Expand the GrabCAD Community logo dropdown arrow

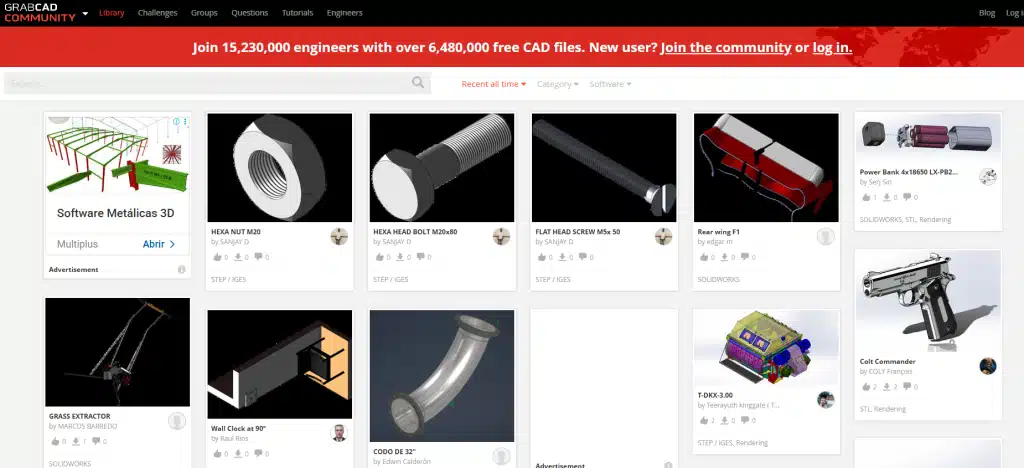(86, 12)
